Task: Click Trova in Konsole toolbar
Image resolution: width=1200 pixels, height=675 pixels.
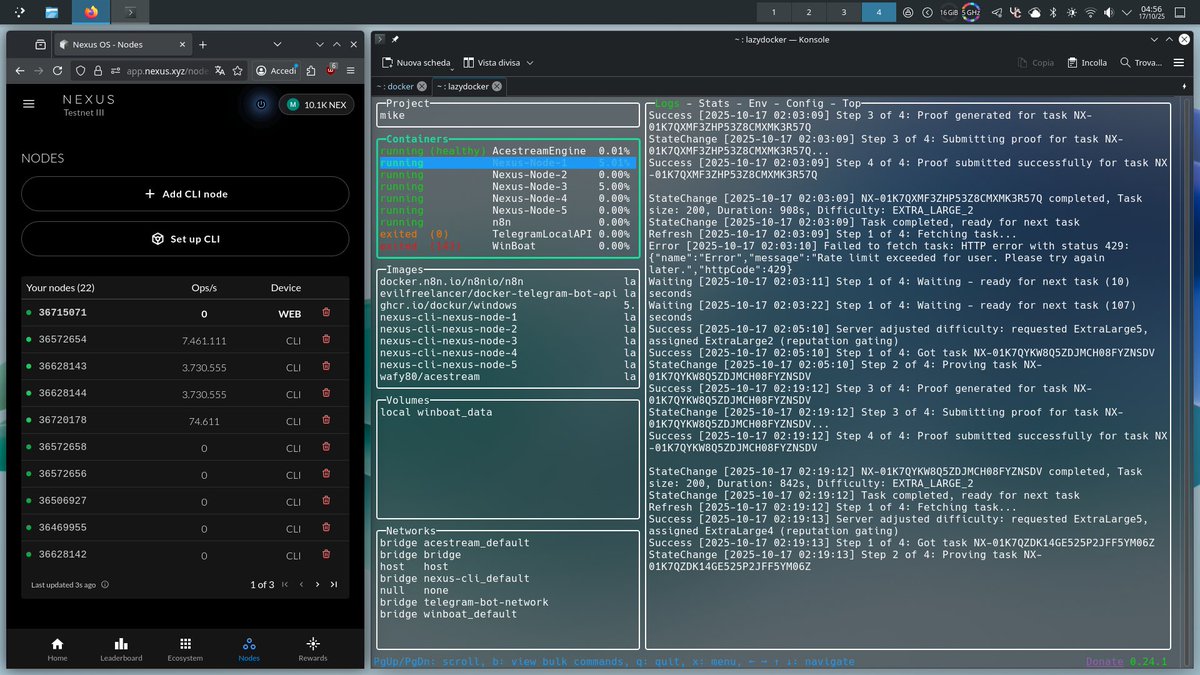Action: point(1140,62)
